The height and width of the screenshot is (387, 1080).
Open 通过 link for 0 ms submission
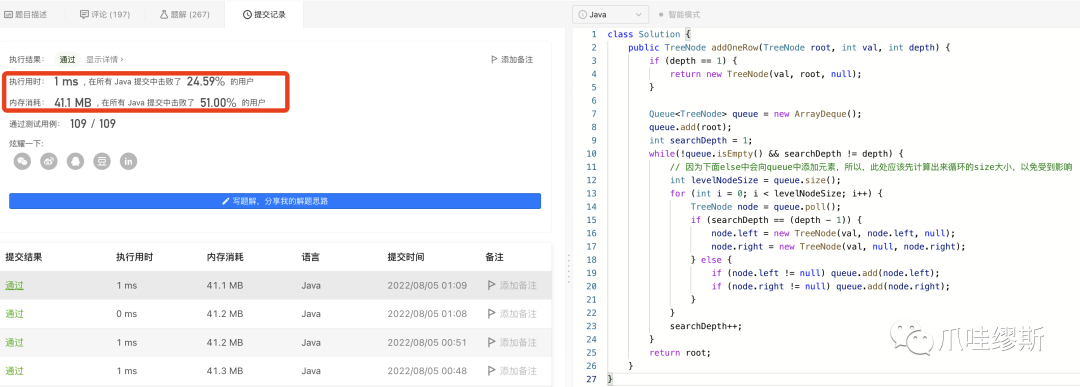[14, 314]
